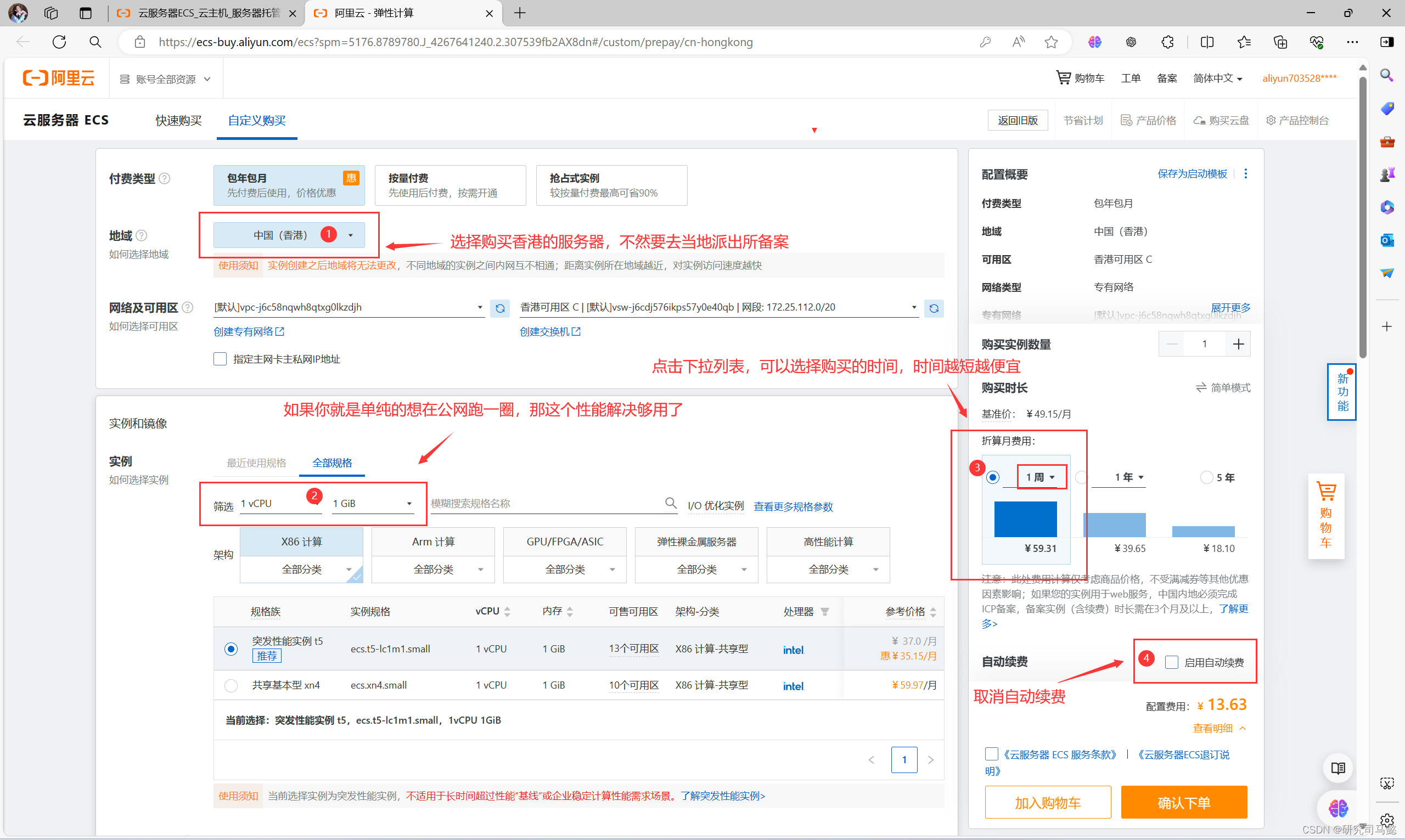The width and height of the screenshot is (1405, 840).
Task: Select 按量付费 billing type
Action: point(451,185)
